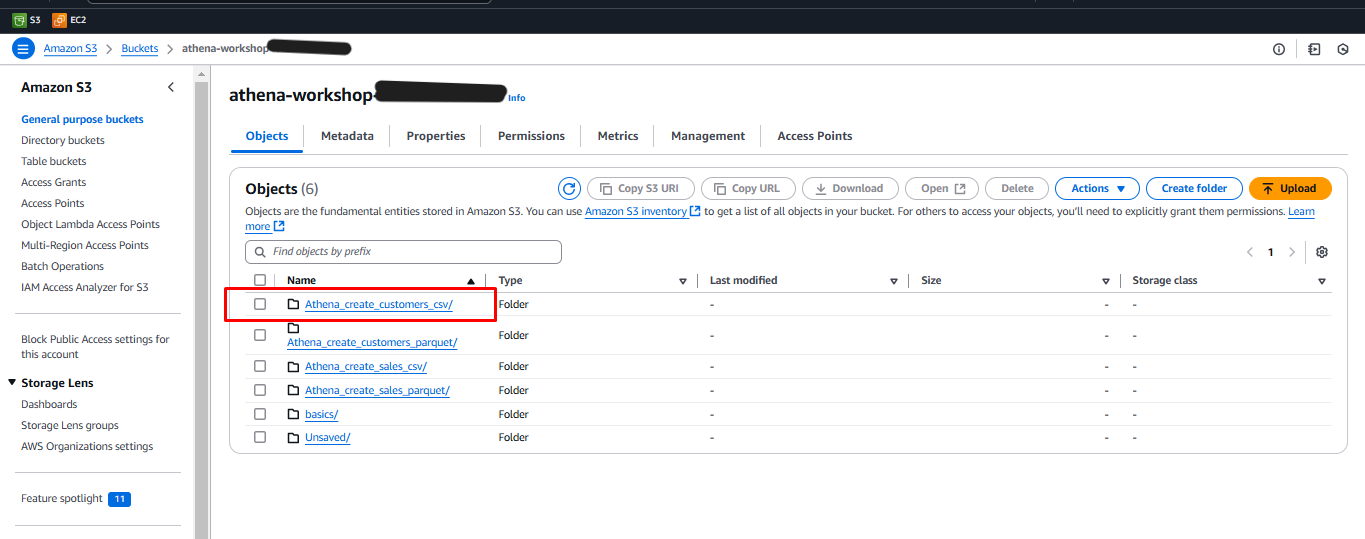Click the S3 service shortcut icon
This screenshot has height=539, width=1365.
[x=19, y=20]
